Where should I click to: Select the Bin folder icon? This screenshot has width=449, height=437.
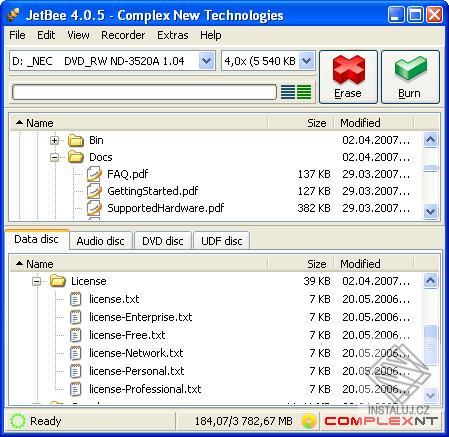[76, 140]
